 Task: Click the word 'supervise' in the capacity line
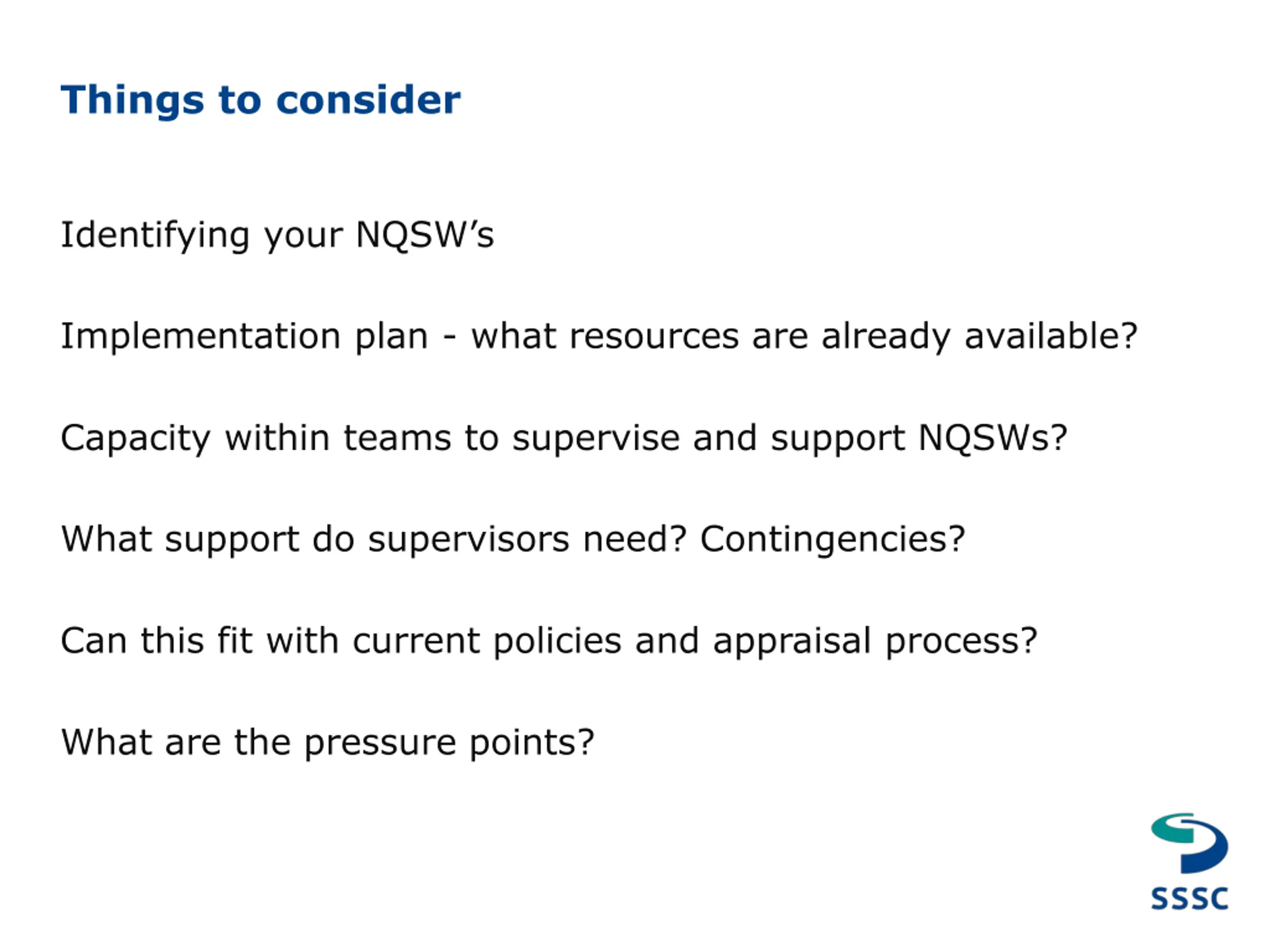point(596,439)
